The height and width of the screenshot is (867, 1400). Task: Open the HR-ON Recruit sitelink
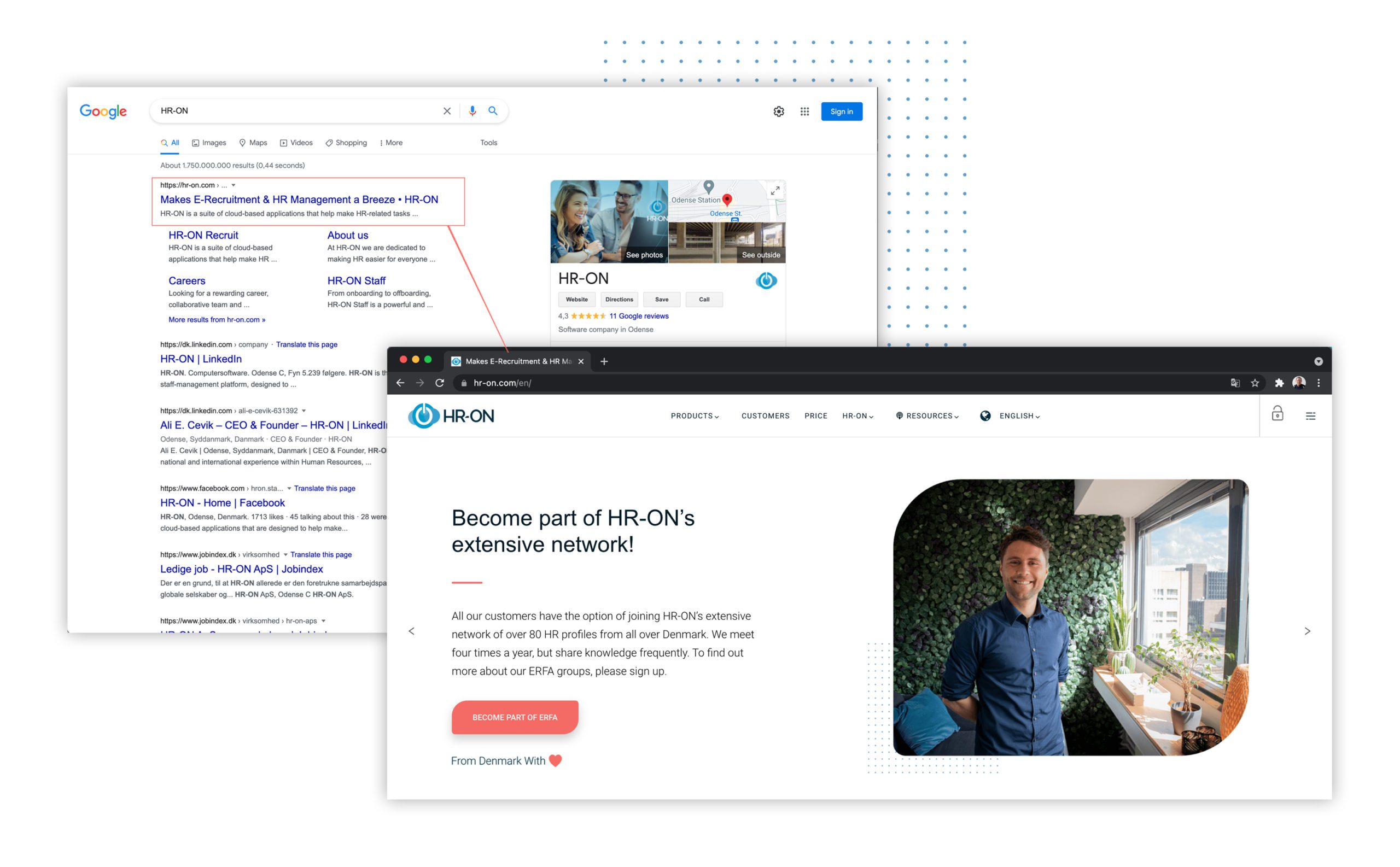pyautogui.click(x=203, y=235)
